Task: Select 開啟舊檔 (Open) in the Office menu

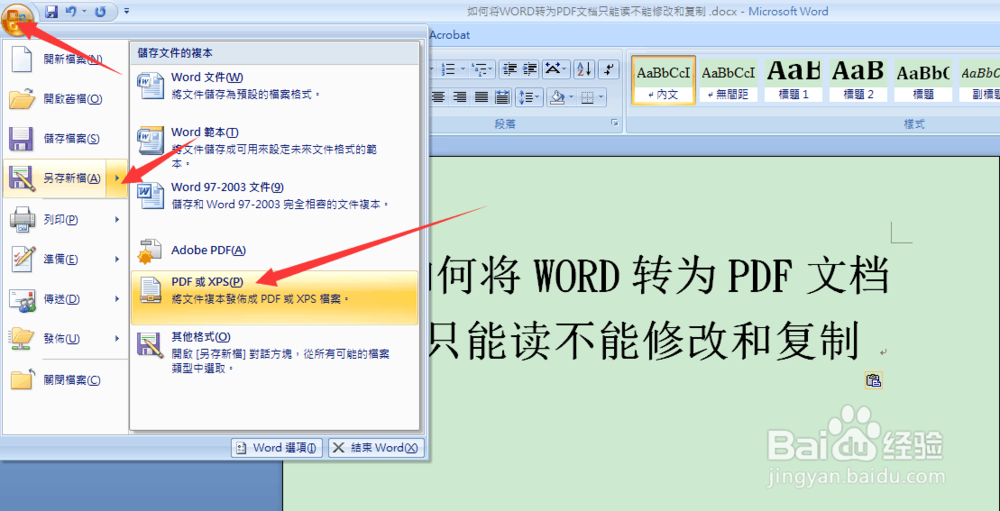Action: point(65,99)
